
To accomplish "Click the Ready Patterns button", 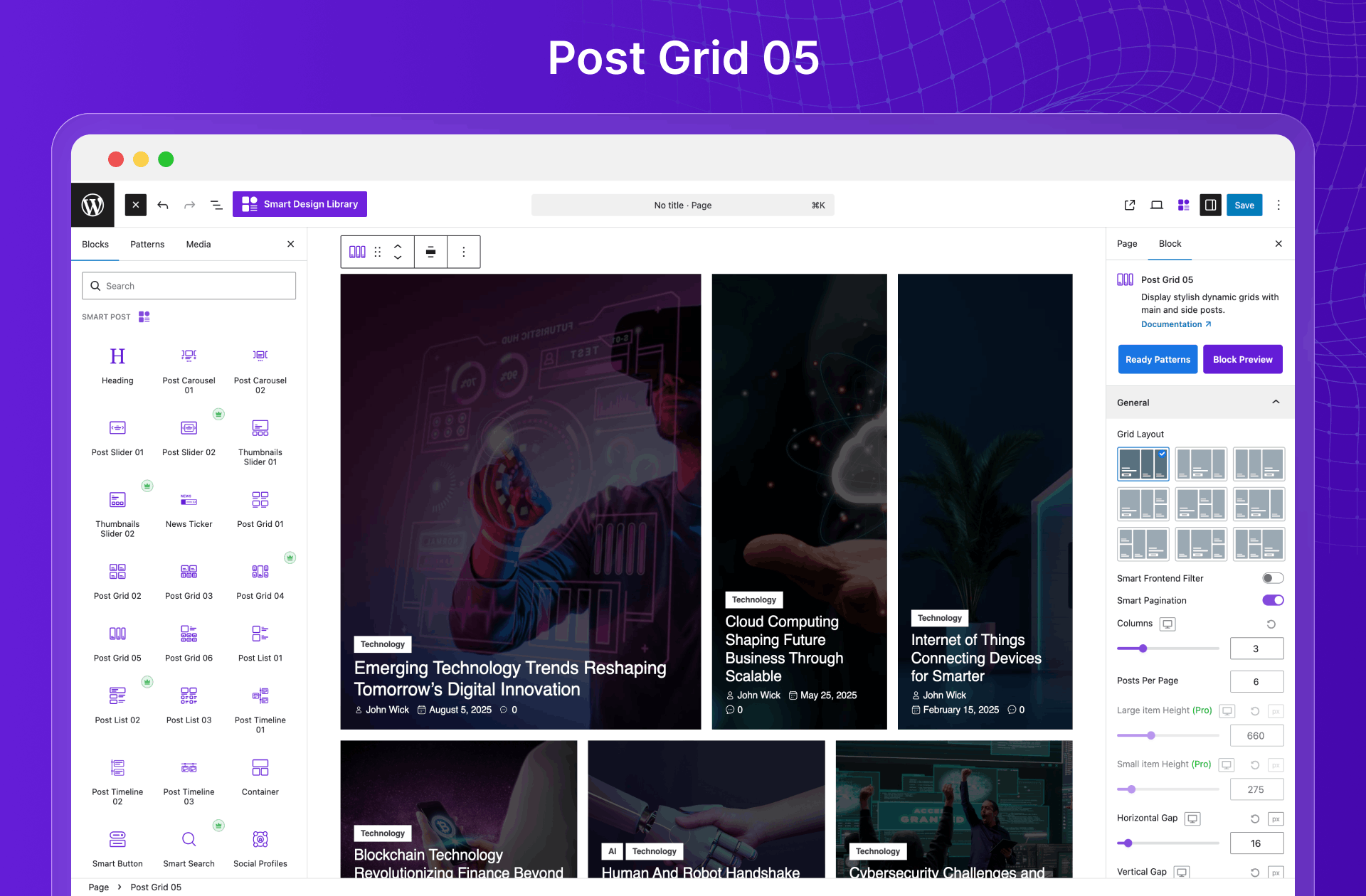I will point(1157,359).
